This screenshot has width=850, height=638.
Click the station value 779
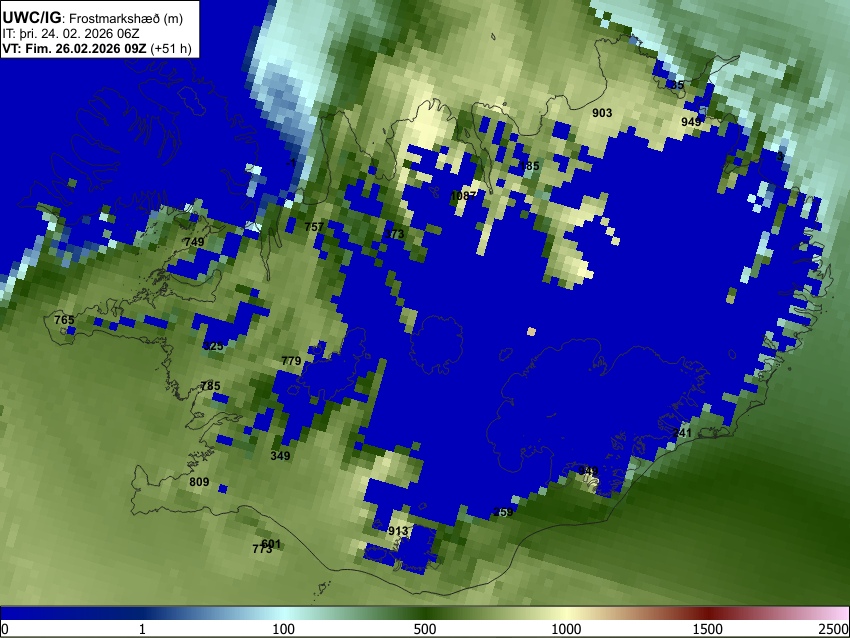coord(291,360)
